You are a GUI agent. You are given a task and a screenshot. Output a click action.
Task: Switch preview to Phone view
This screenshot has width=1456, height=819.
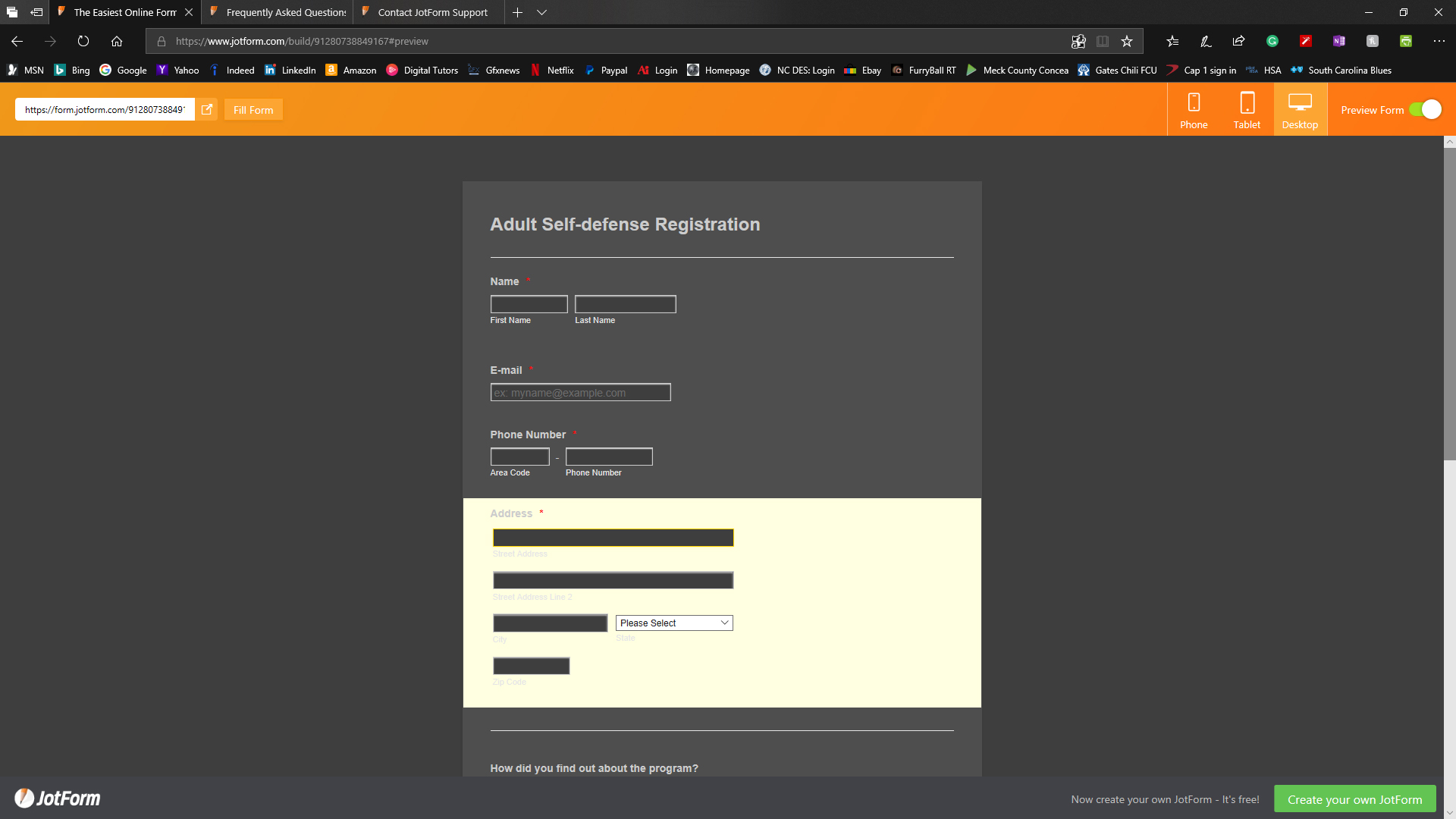tap(1194, 109)
